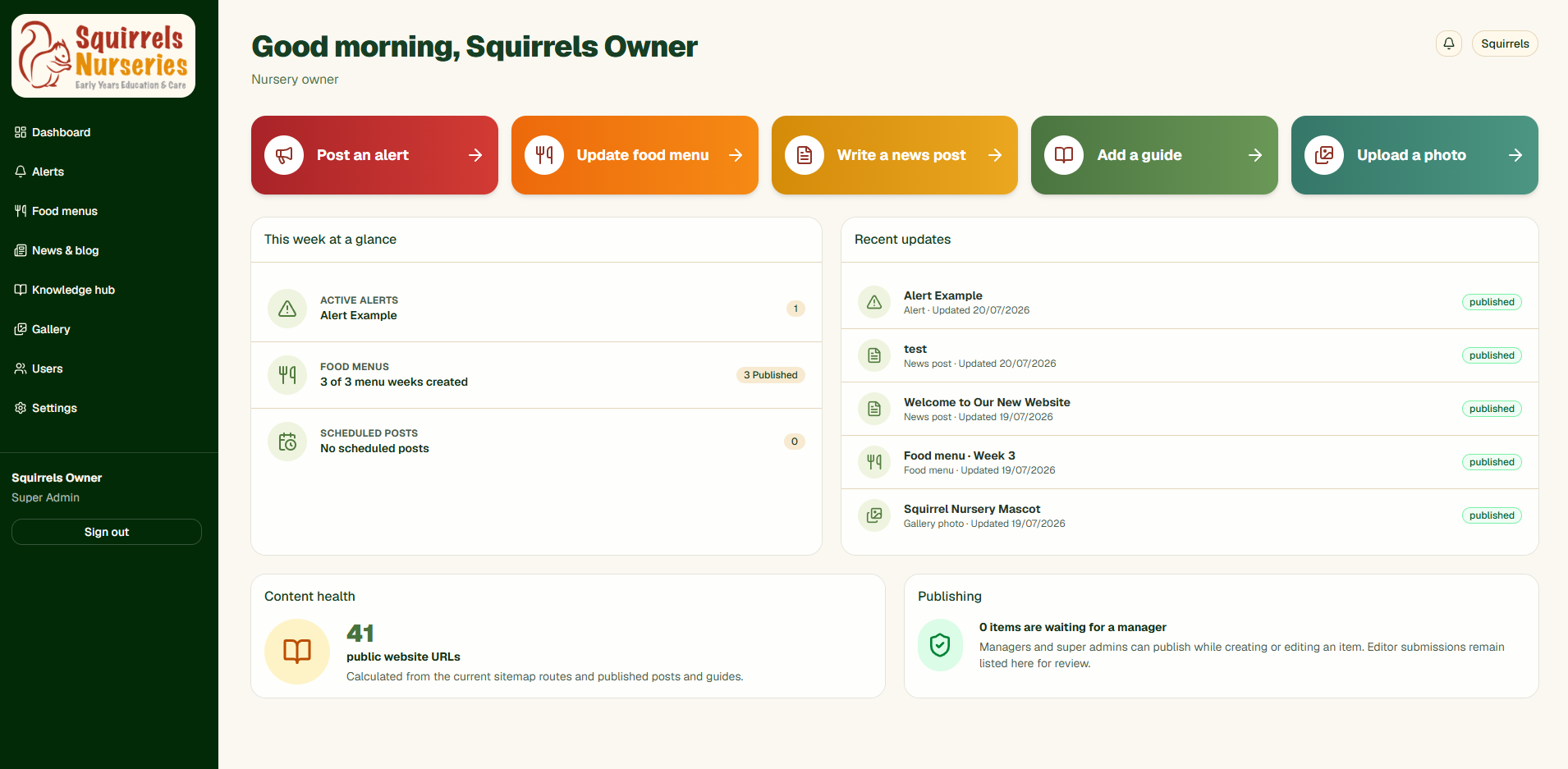
Task: Choose Add a guide
Action: 1154,155
